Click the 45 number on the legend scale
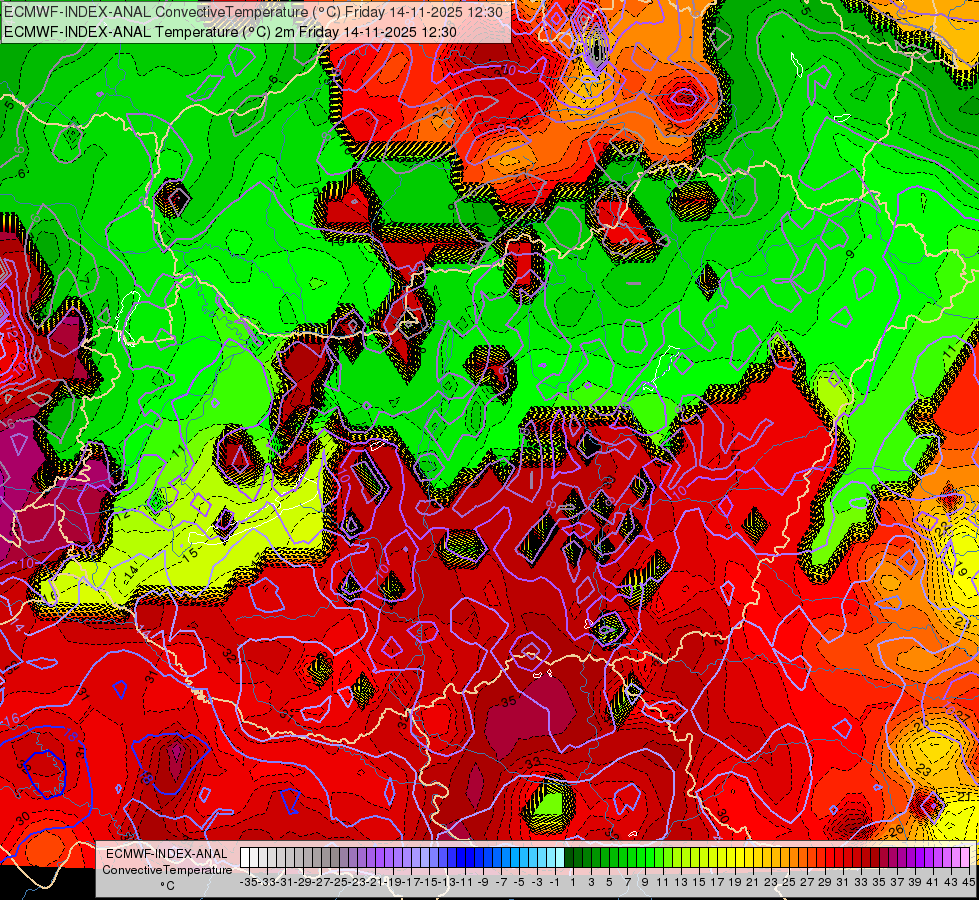 (x=968, y=882)
